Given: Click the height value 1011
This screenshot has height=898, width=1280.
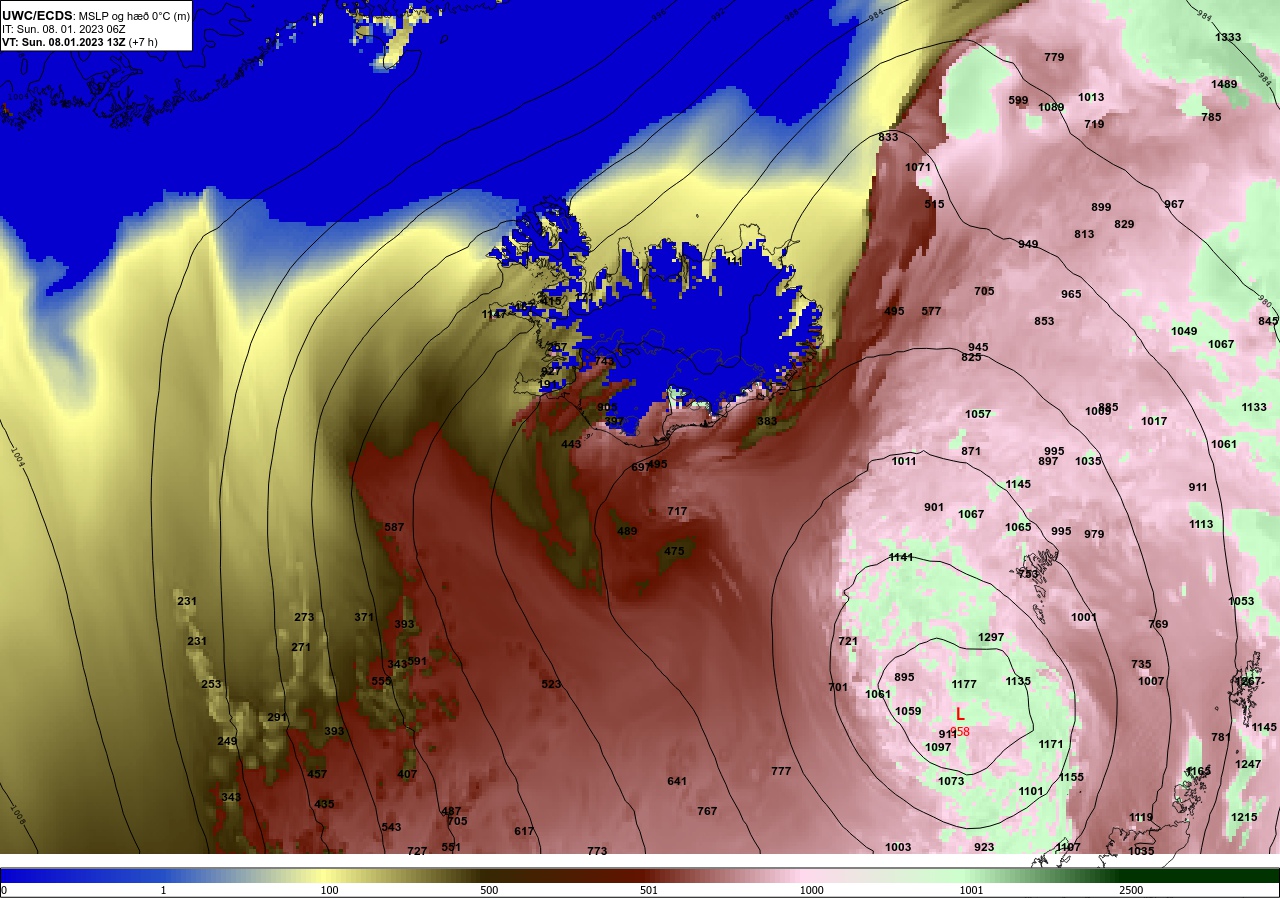Looking at the screenshot, I should 904,461.
